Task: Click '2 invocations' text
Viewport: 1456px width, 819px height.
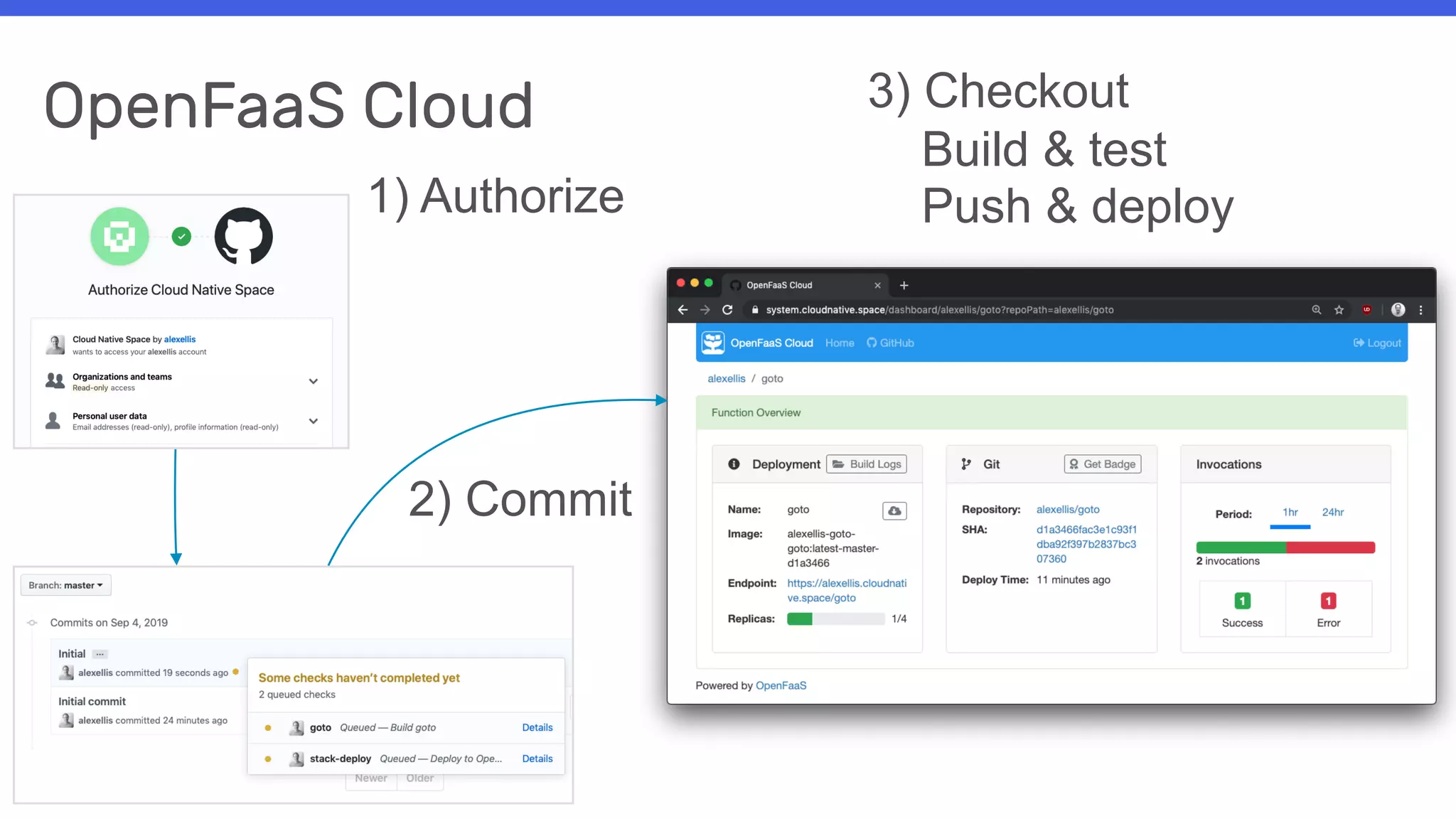Action: click(x=1227, y=561)
